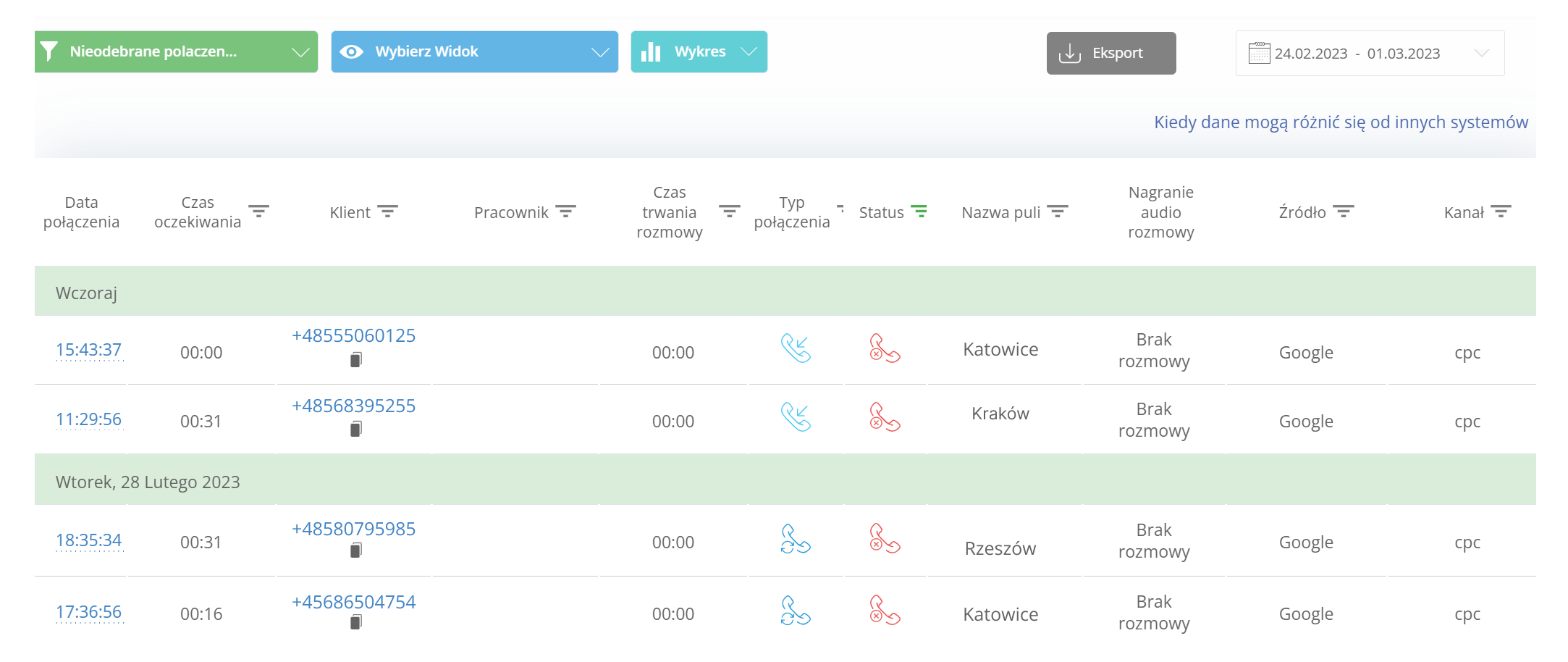Click Katowice pool in 17:36:56 row
Viewport: 1568px width, 662px height.
[x=1000, y=615]
